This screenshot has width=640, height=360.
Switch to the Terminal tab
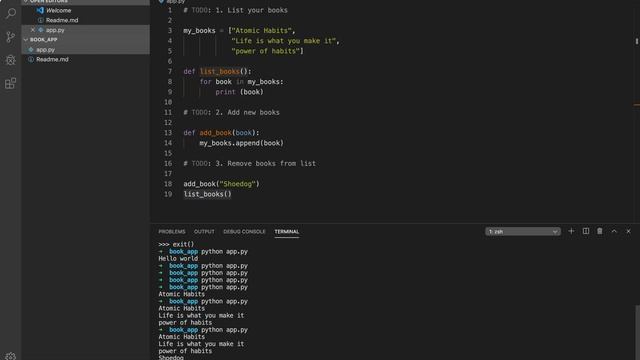[287, 231]
